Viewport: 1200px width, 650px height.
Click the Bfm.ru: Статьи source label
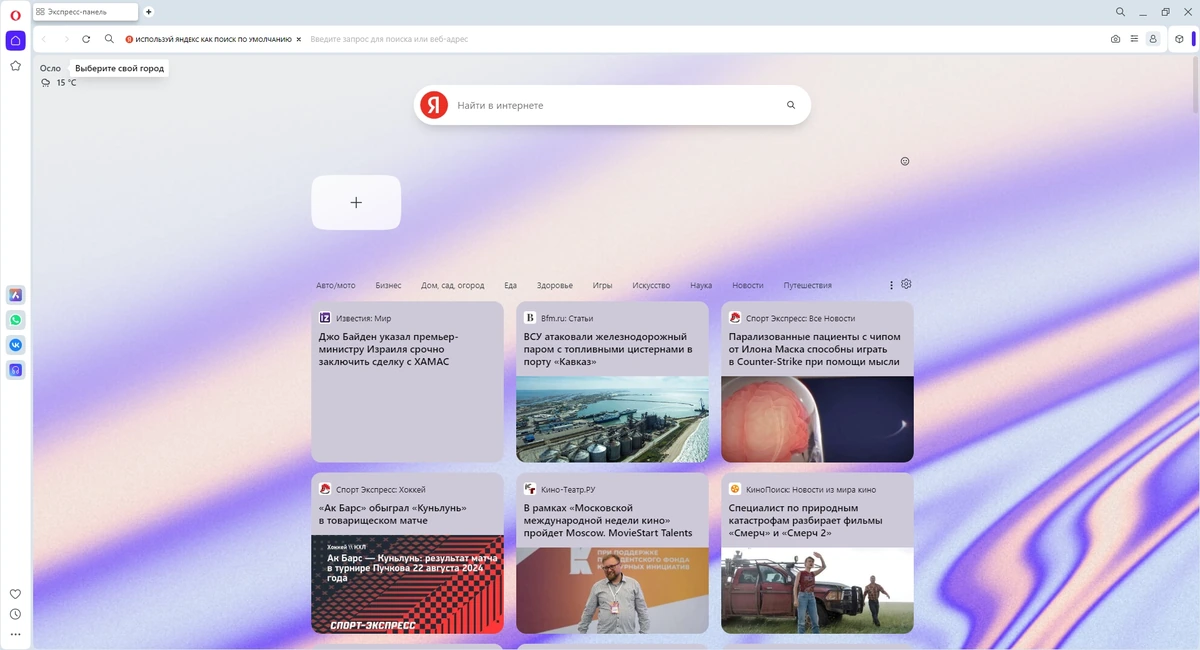[567, 318]
